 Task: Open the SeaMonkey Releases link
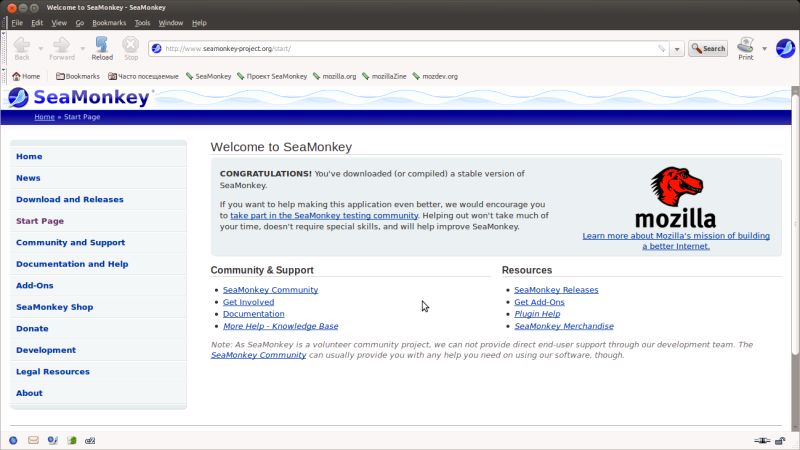coord(556,290)
